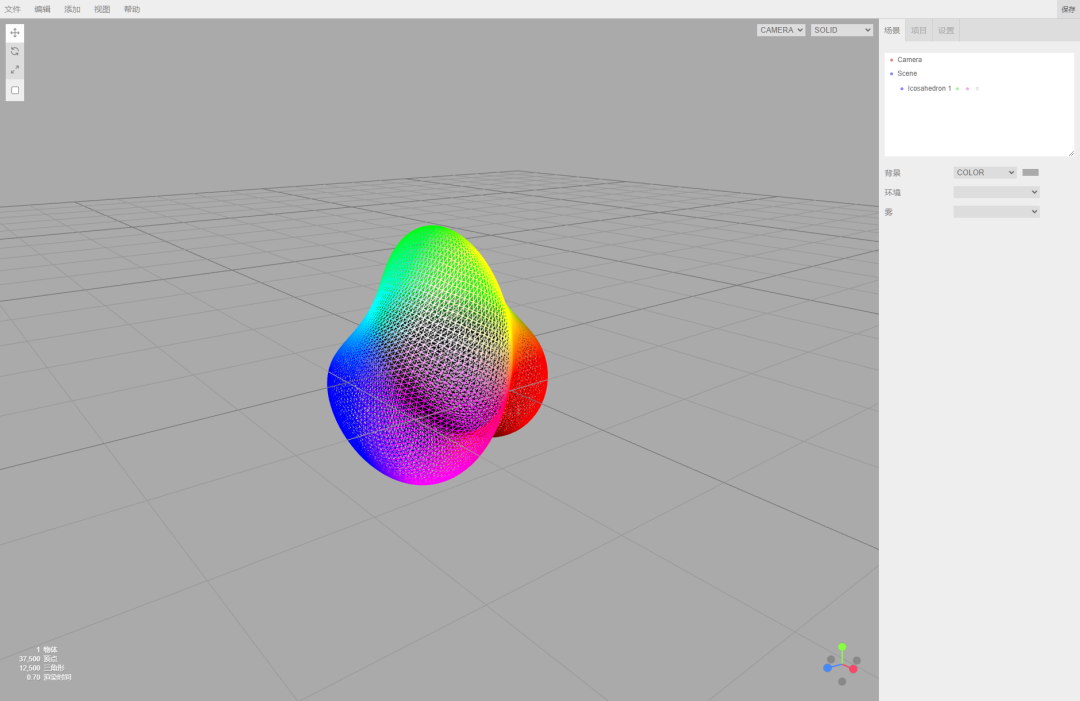Select the translate (move) tool
The image size is (1080, 701).
(14, 32)
